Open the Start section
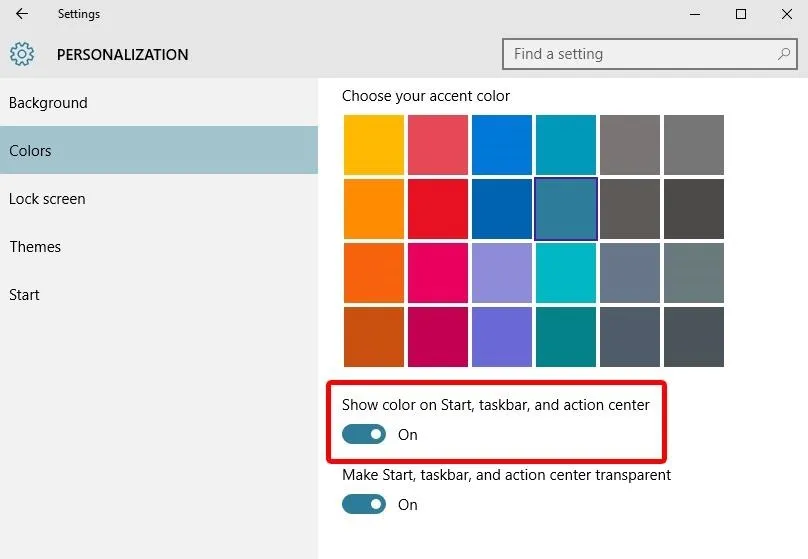 pos(159,294)
